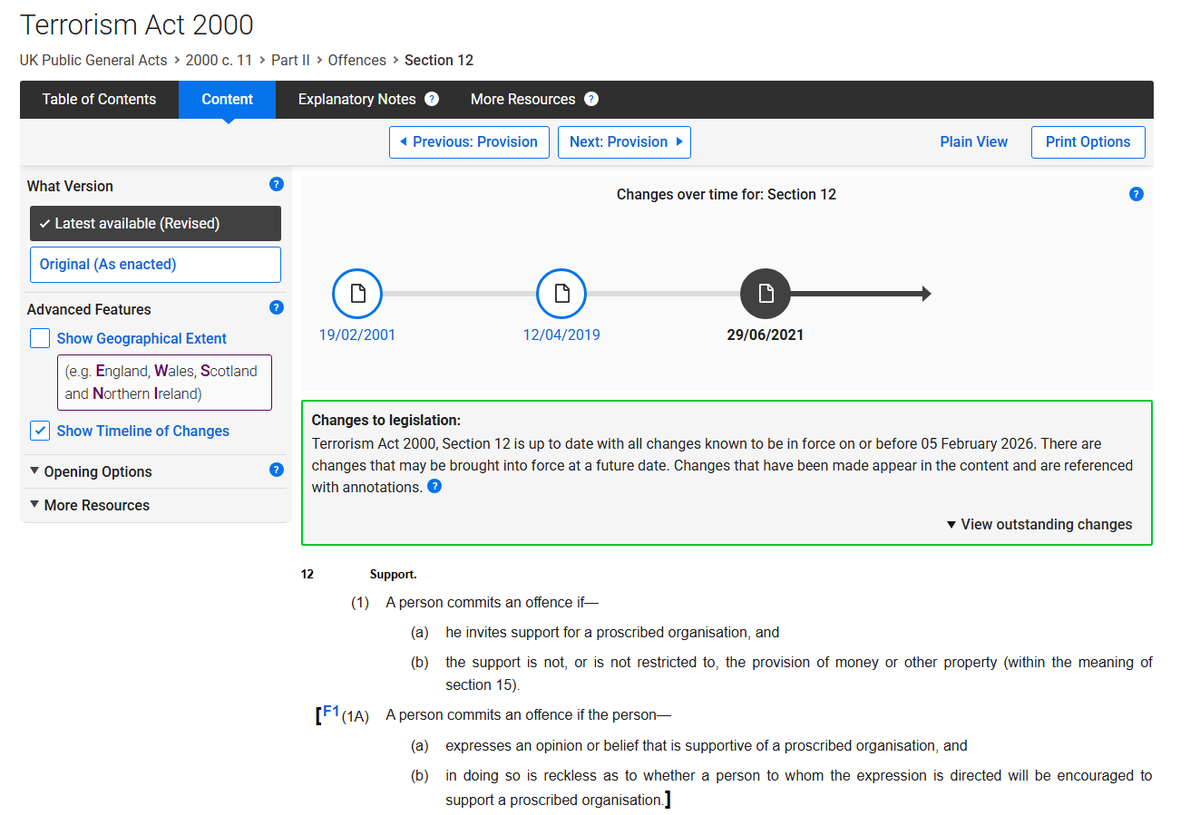Open UK Public General Acts breadcrumb
Screen dimensions: 1200x815
coord(94,60)
